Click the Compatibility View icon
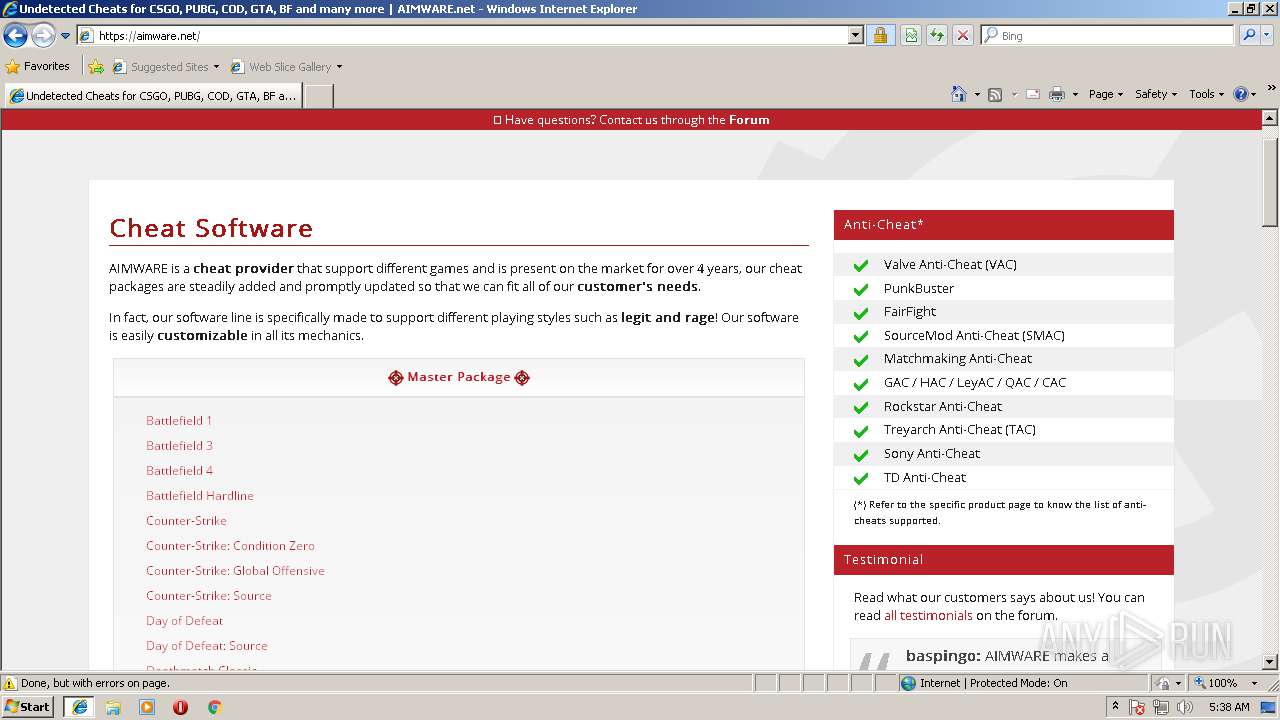The height and width of the screenshot is (720, 1280). point(911,36)
